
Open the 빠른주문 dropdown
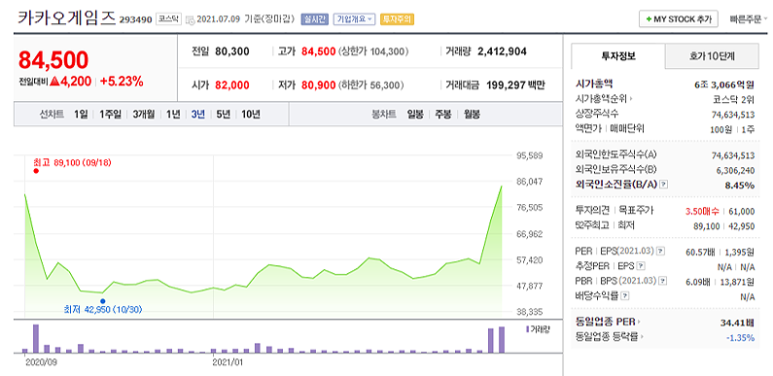click(749, 20)
